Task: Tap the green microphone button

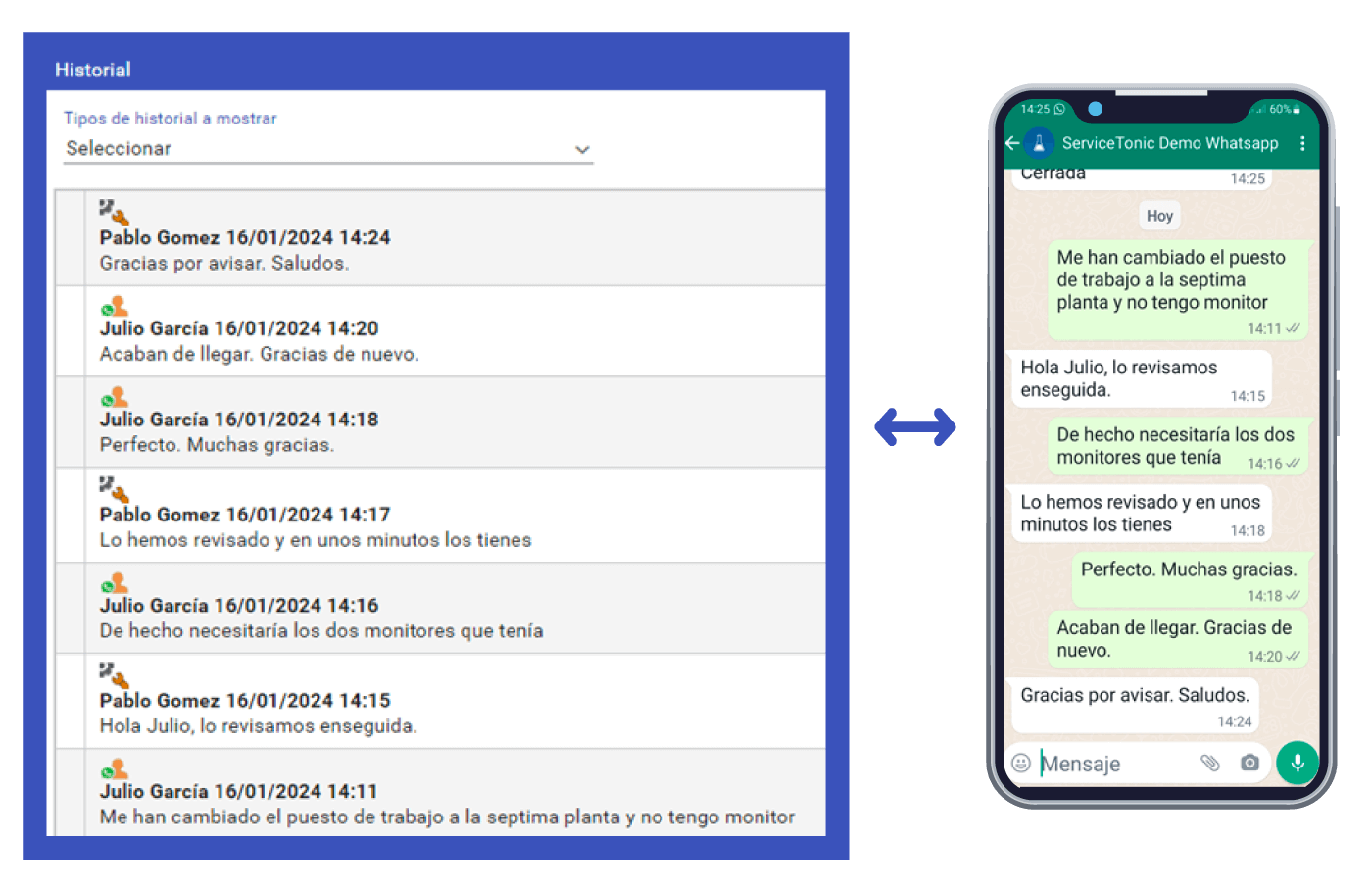Action: coord(1298,763)
